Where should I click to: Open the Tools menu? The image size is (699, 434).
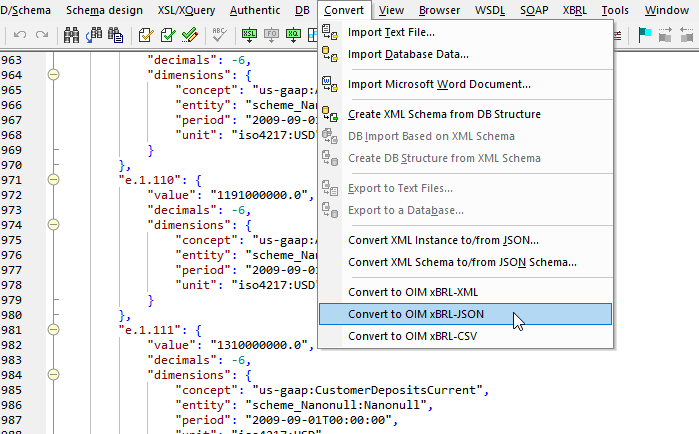pos(615,10)
